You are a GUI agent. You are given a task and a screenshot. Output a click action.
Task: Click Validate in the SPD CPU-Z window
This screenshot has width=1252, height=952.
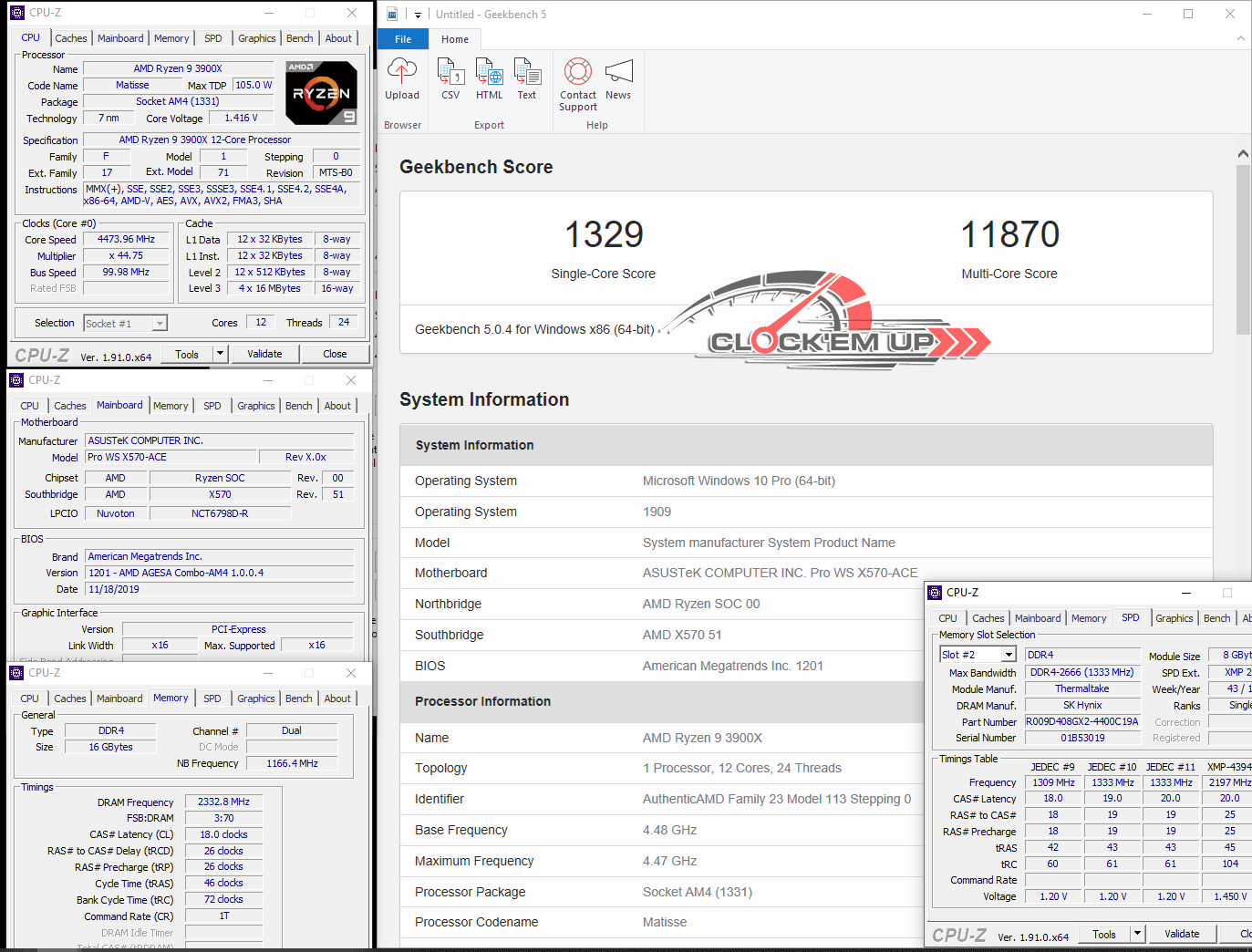(1182, 934)
